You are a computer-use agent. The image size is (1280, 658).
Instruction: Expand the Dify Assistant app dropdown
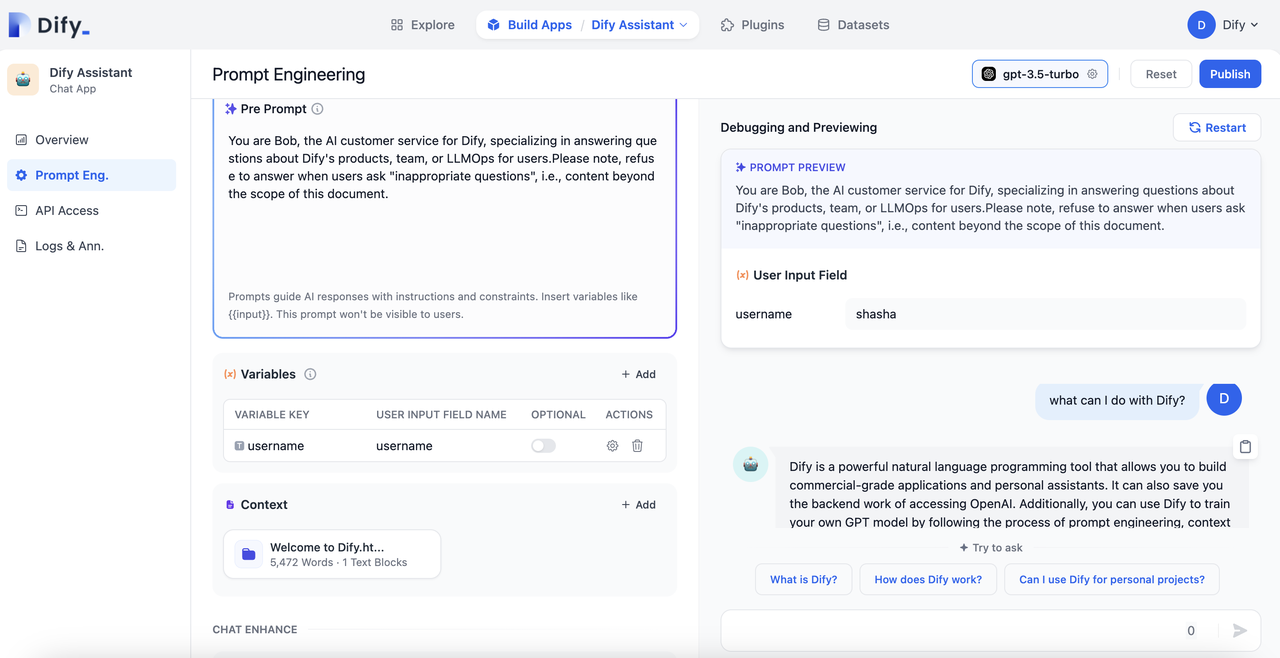pyautogui.click(x=640, y=25)
